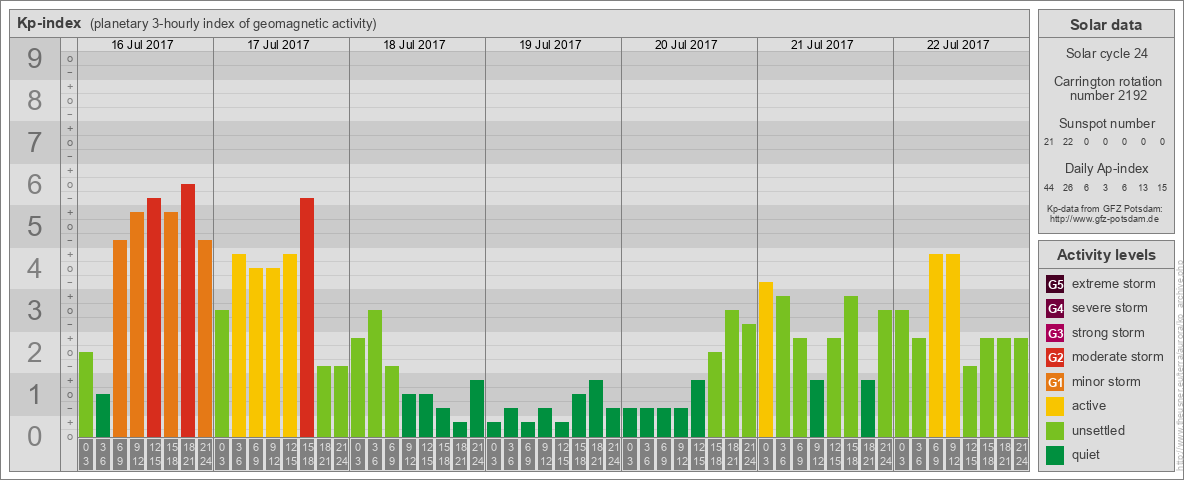Click the dark green quiet swatch
This screenshot has height=480, width=1184.
click(x=1055, y=455)
